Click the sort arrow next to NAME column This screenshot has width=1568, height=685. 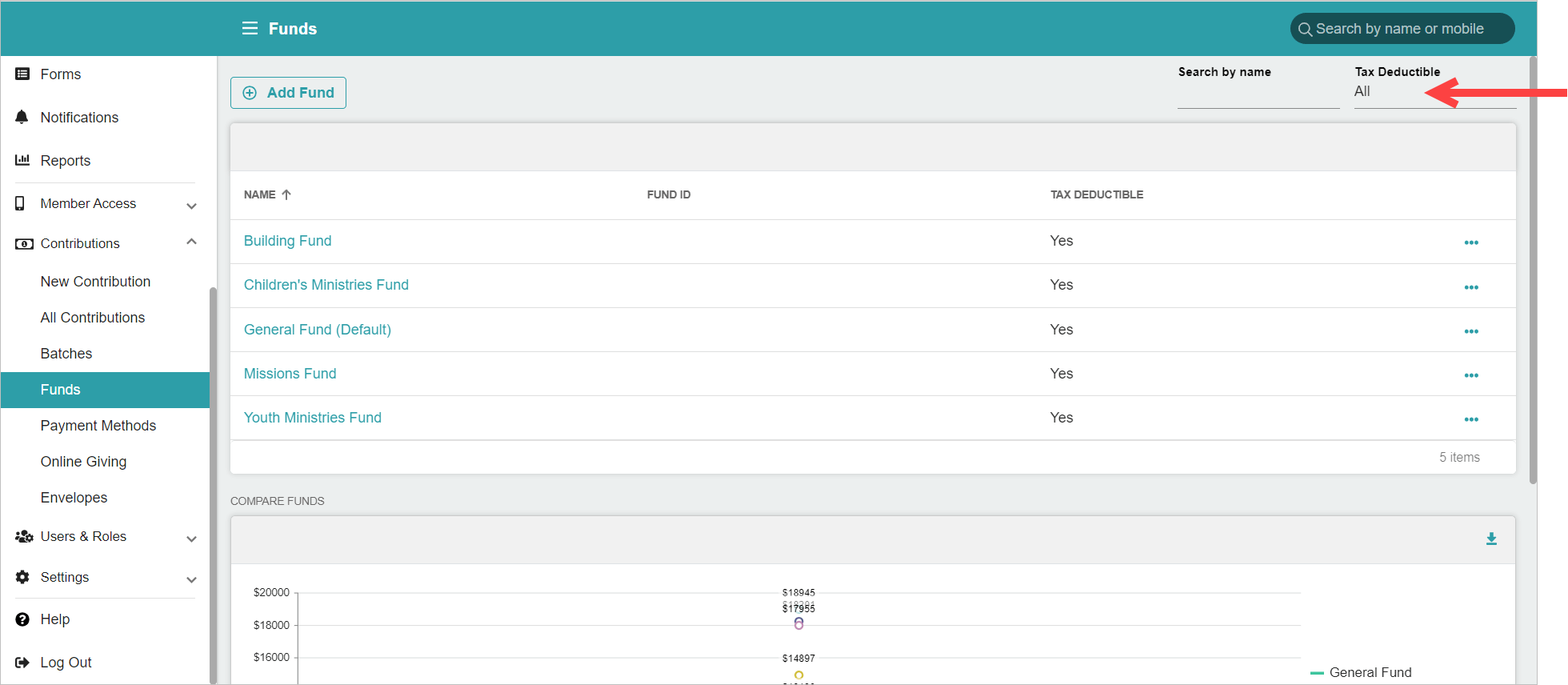pyautogui.click(x=286, y=194)
